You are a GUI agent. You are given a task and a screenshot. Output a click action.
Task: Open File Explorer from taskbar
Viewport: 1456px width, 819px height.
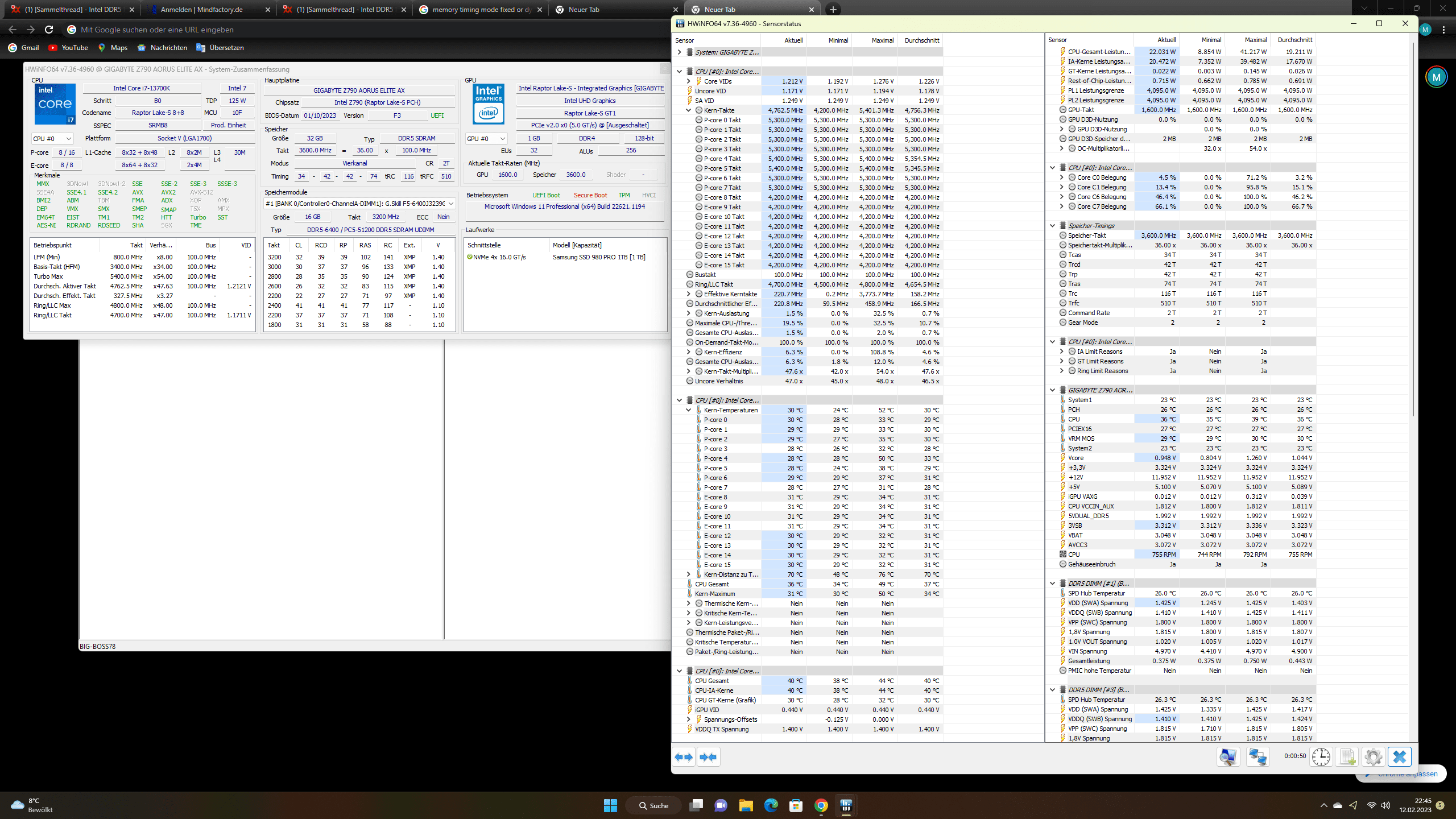tap(746, 805)
